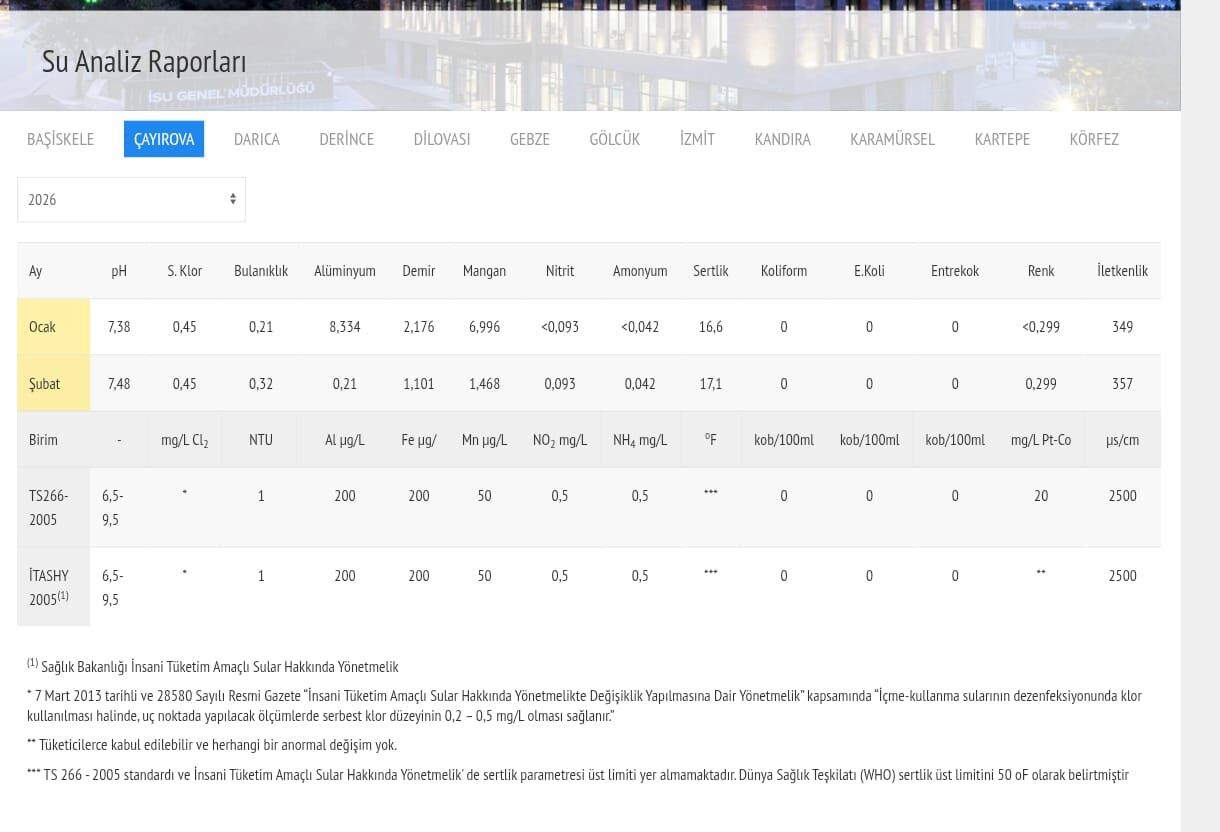Open the KANDIRA tab
The height and width of the screenshot is (832, 1220).
pos(782,139)
